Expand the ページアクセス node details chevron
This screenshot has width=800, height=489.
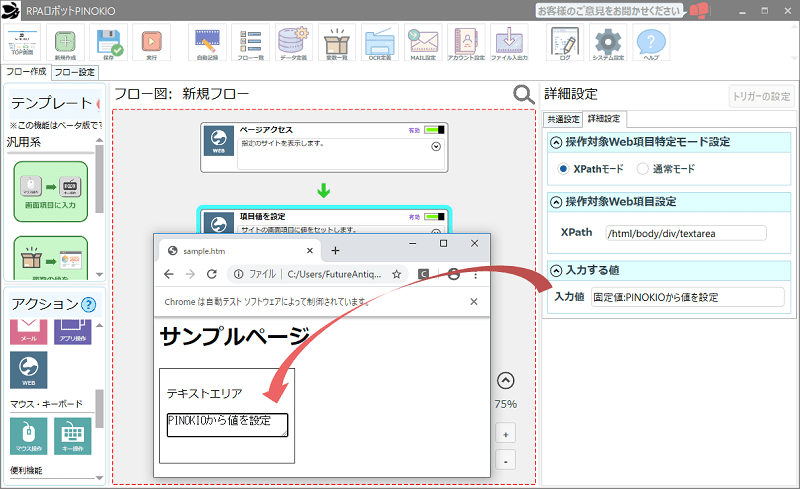point(436,146)
